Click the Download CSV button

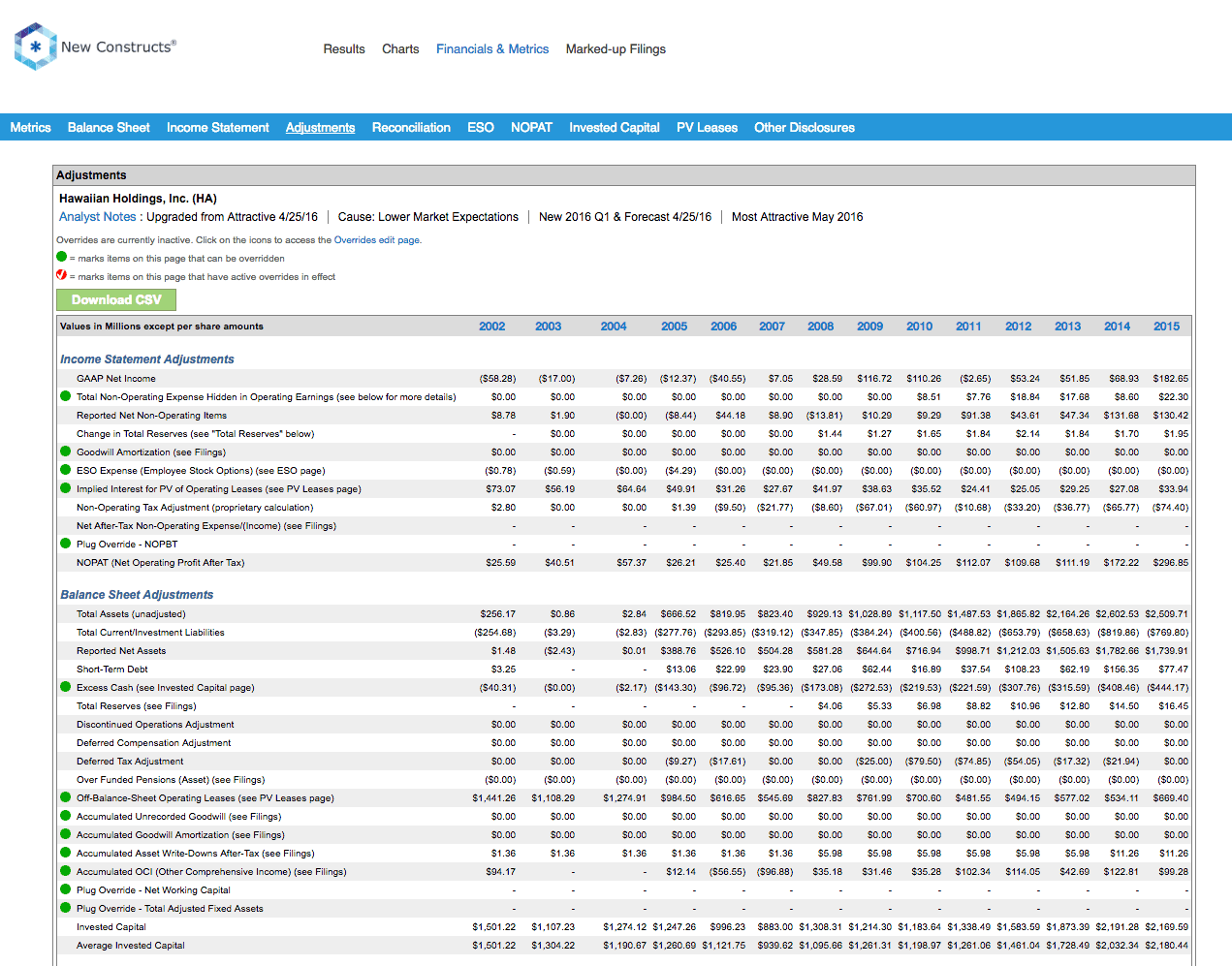116,299
